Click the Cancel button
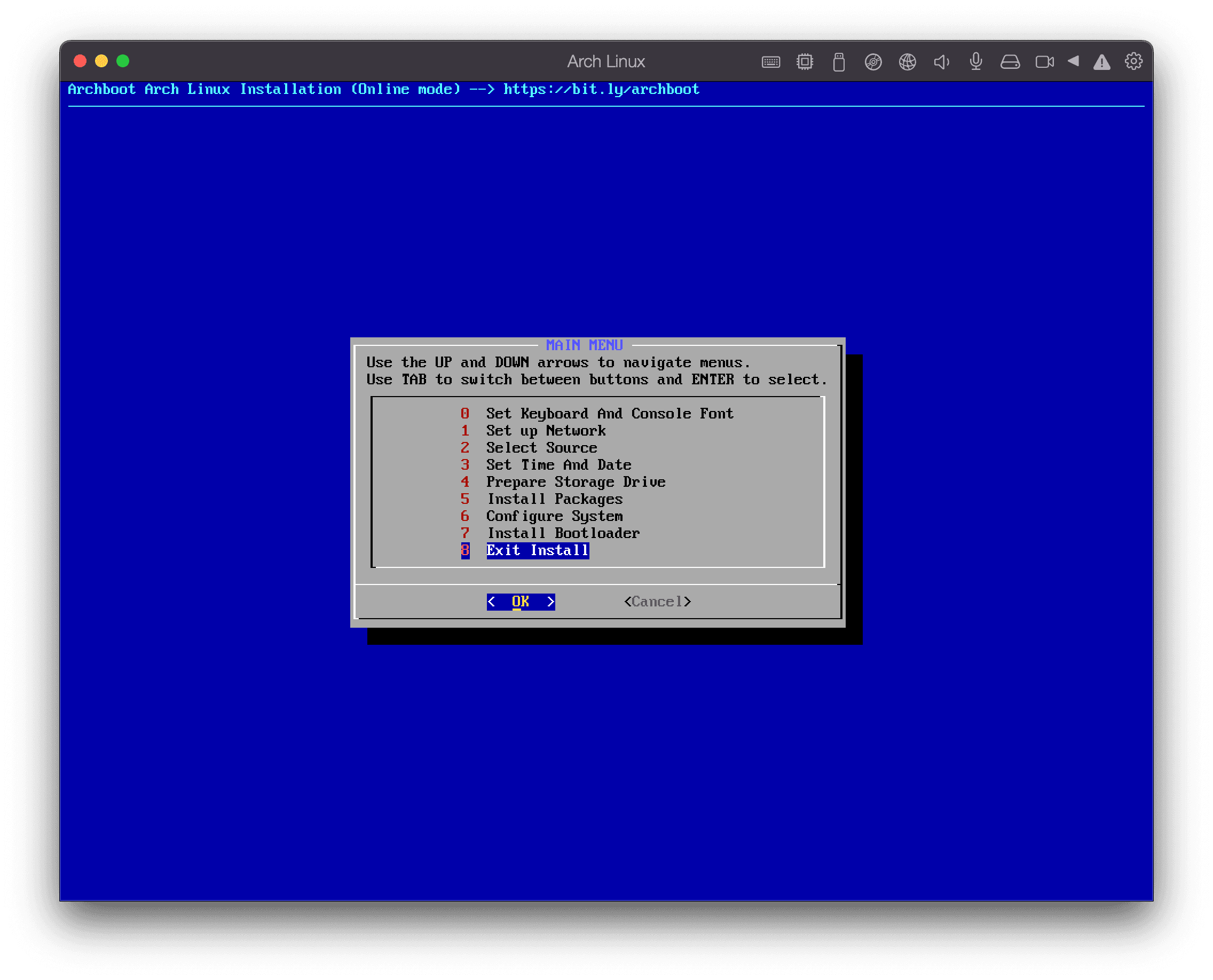 [657, 602]
